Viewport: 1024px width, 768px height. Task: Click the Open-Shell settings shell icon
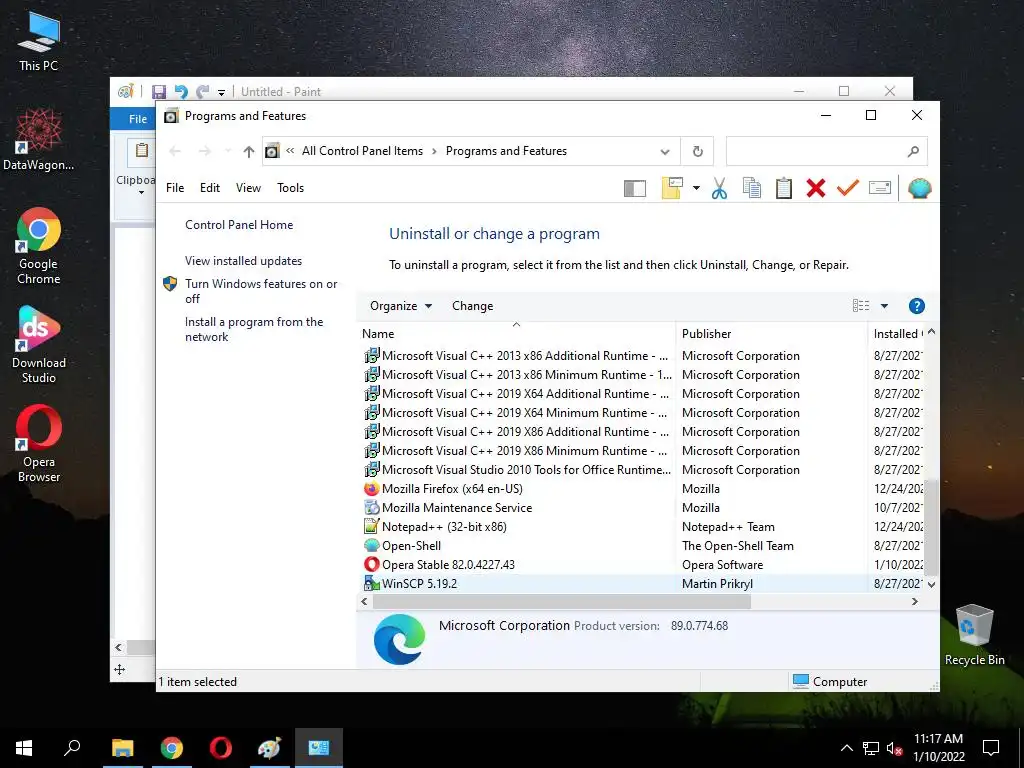point(920,188)
